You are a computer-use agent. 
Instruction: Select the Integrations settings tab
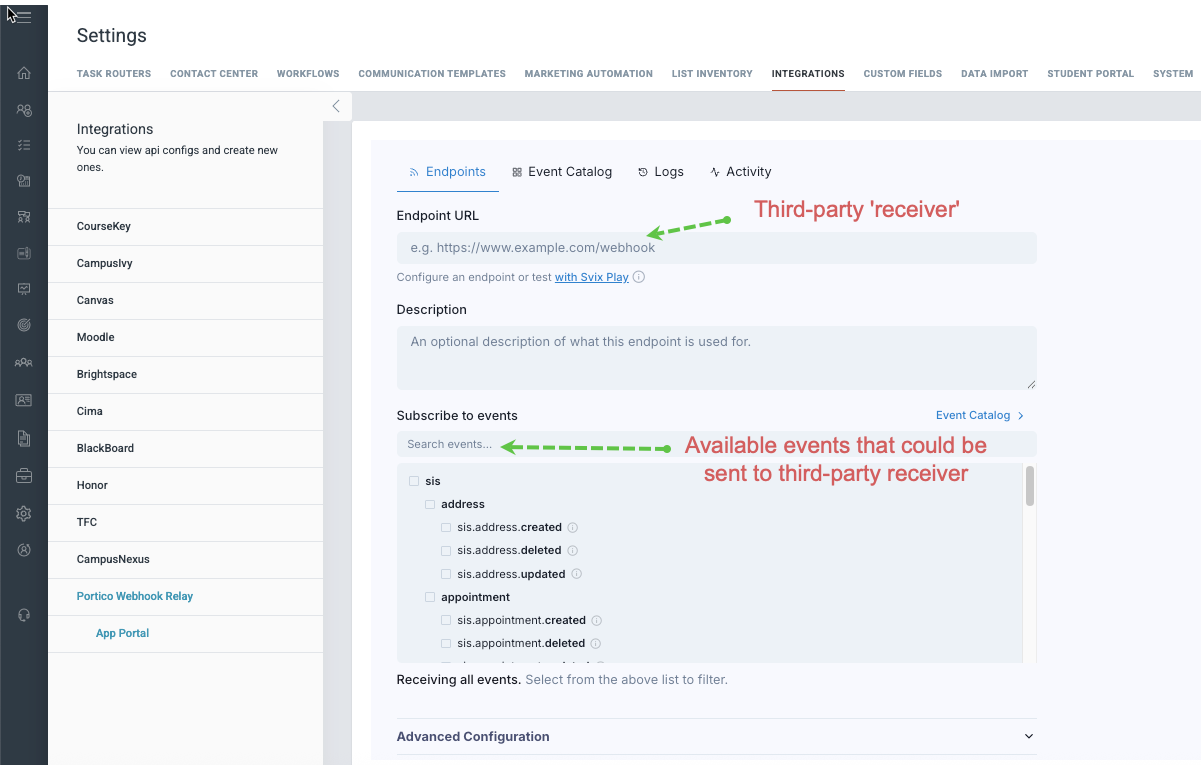tap(808, 74)
